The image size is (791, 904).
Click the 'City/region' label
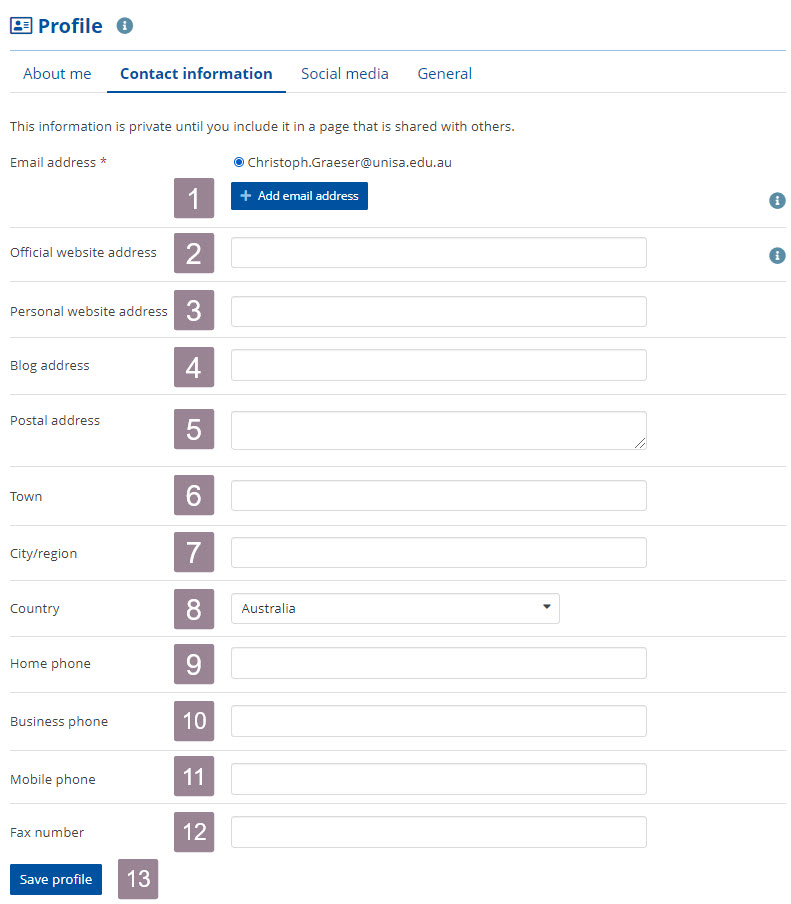tap(43, 553)
